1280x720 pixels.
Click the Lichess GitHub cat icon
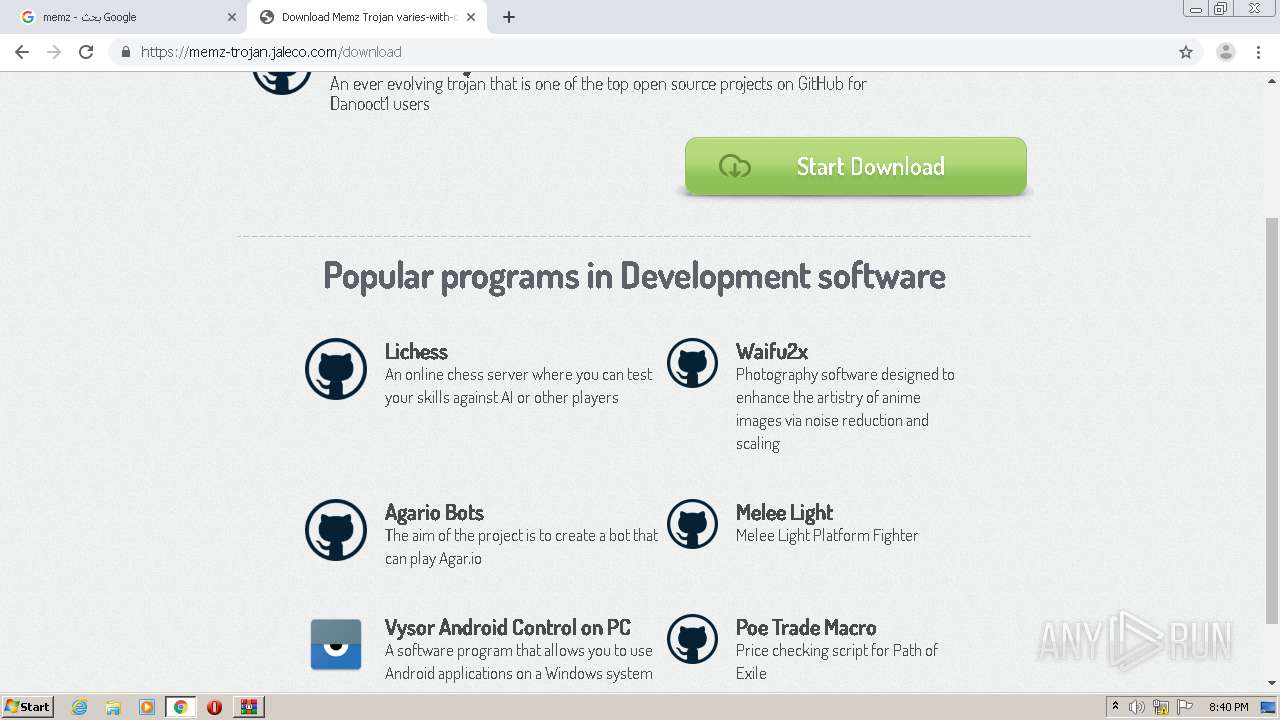336,369
